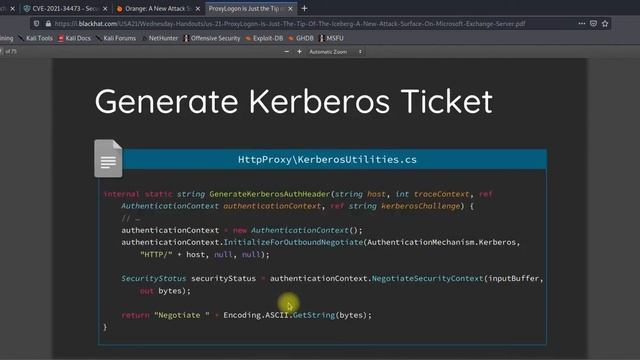This screenshot has height=360, width=640.
Task: Zoom out the PDF with minus
Action: point(287,52)
